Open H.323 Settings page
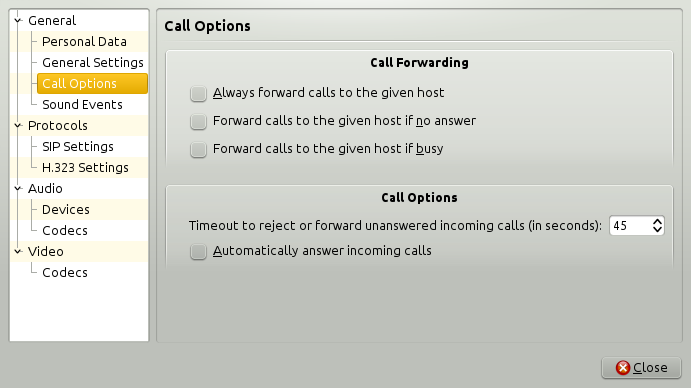This screenshot has height=388, width=691. (x=85, y=168)
